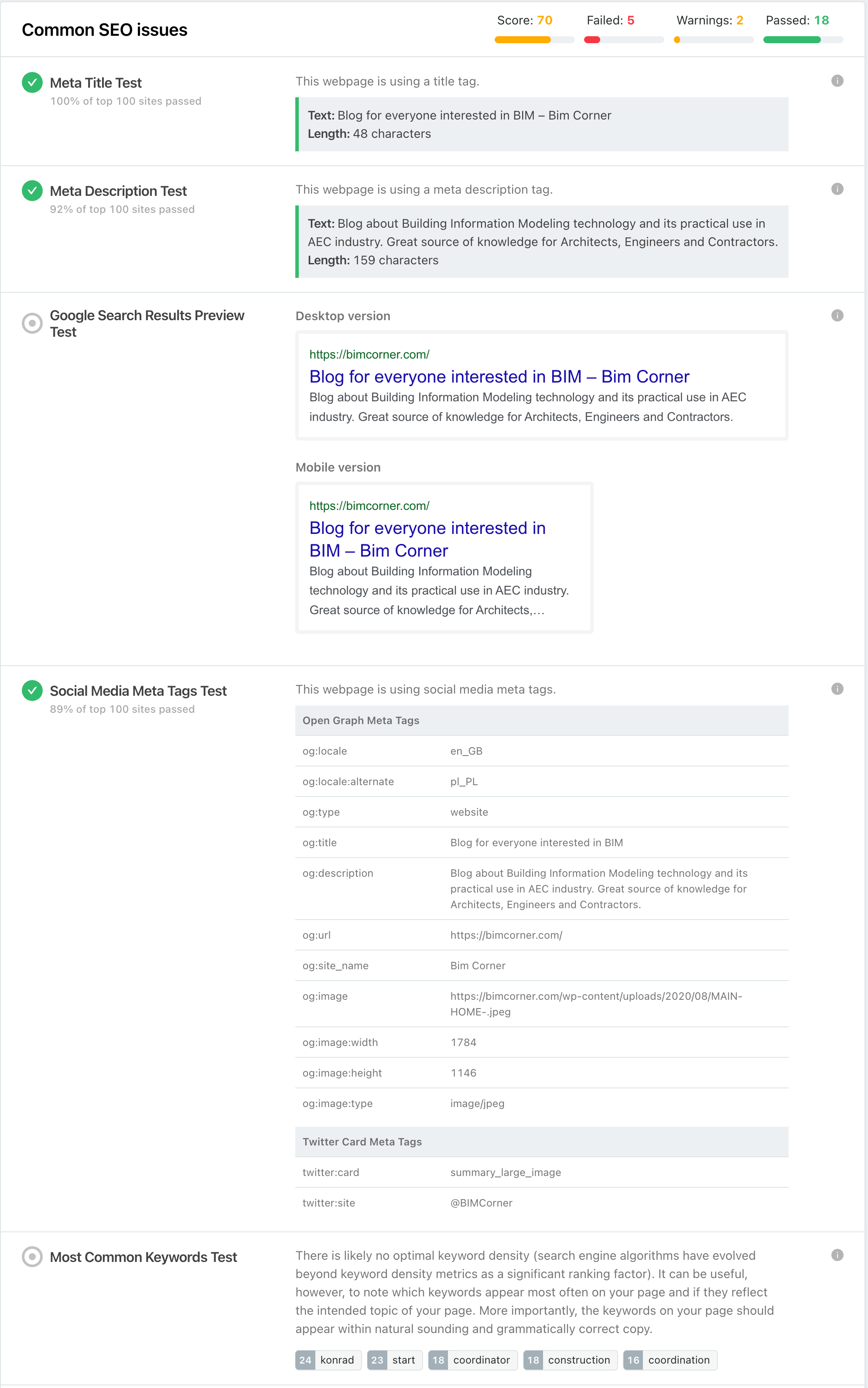Select the Warnings: 2 filter

point(710,21)
